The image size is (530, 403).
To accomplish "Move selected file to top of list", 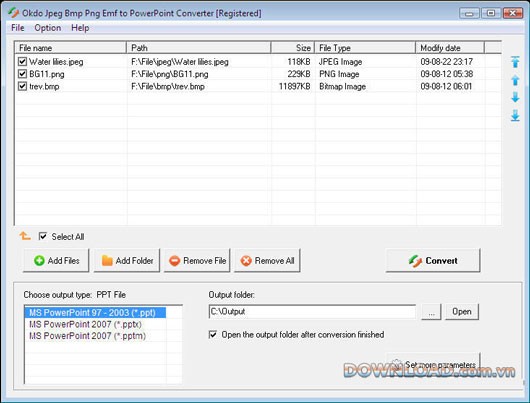I will [515, 62].
